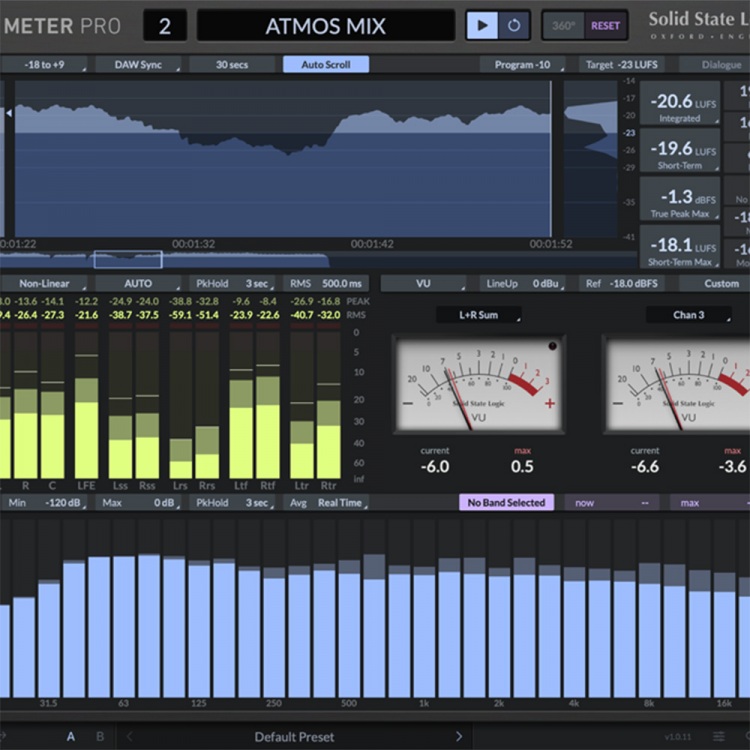750x750 pixels.
Task: Open the L+R Sum source dropdown
Action: [478, 315]
